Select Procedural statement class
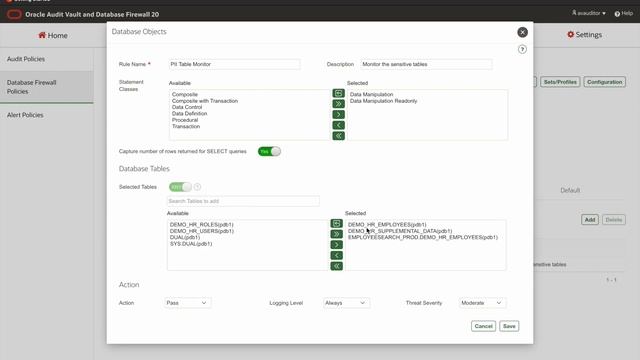 (x=185, y=120)
